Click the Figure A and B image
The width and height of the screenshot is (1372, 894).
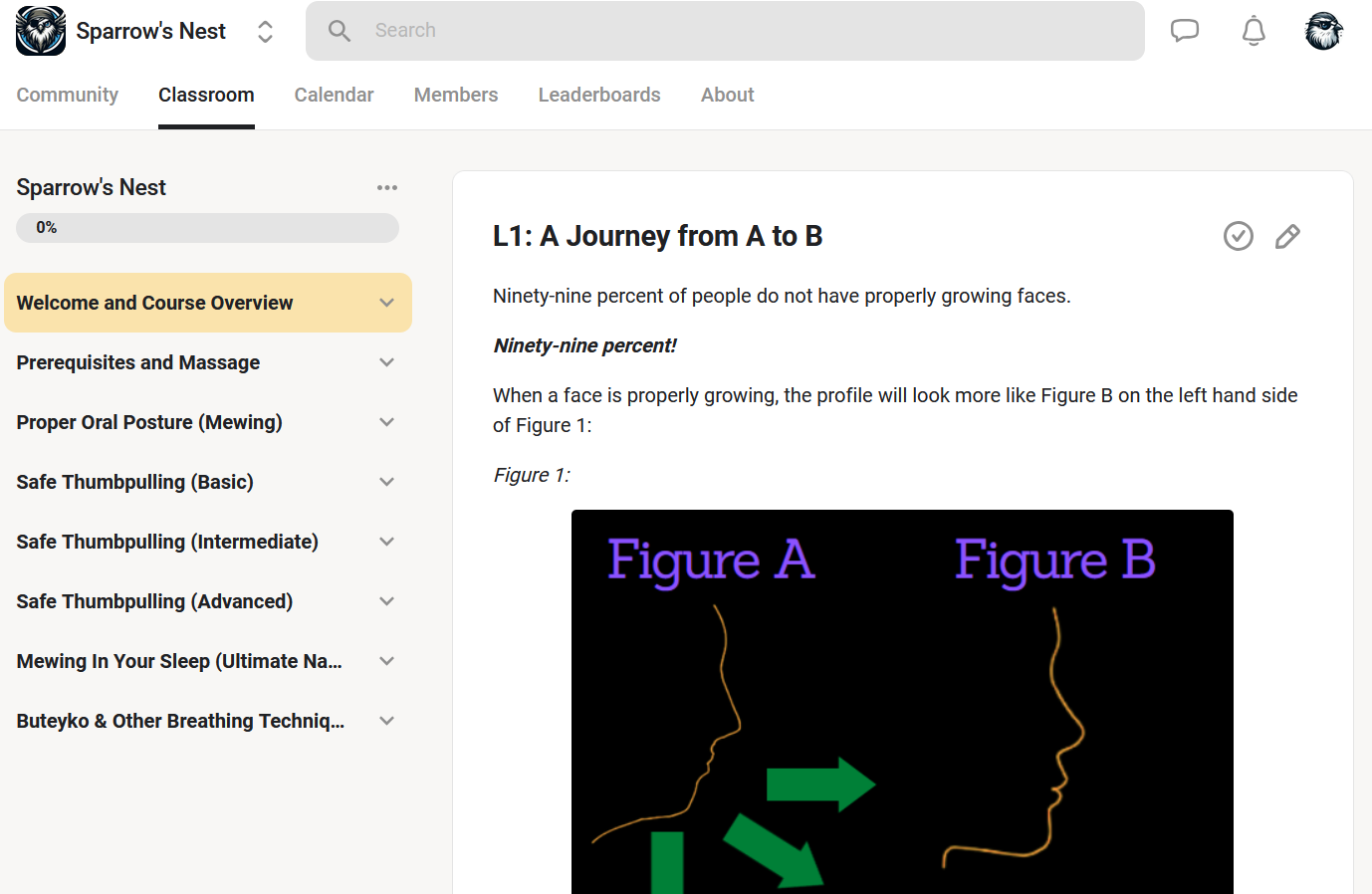click(x=902, y=702)
